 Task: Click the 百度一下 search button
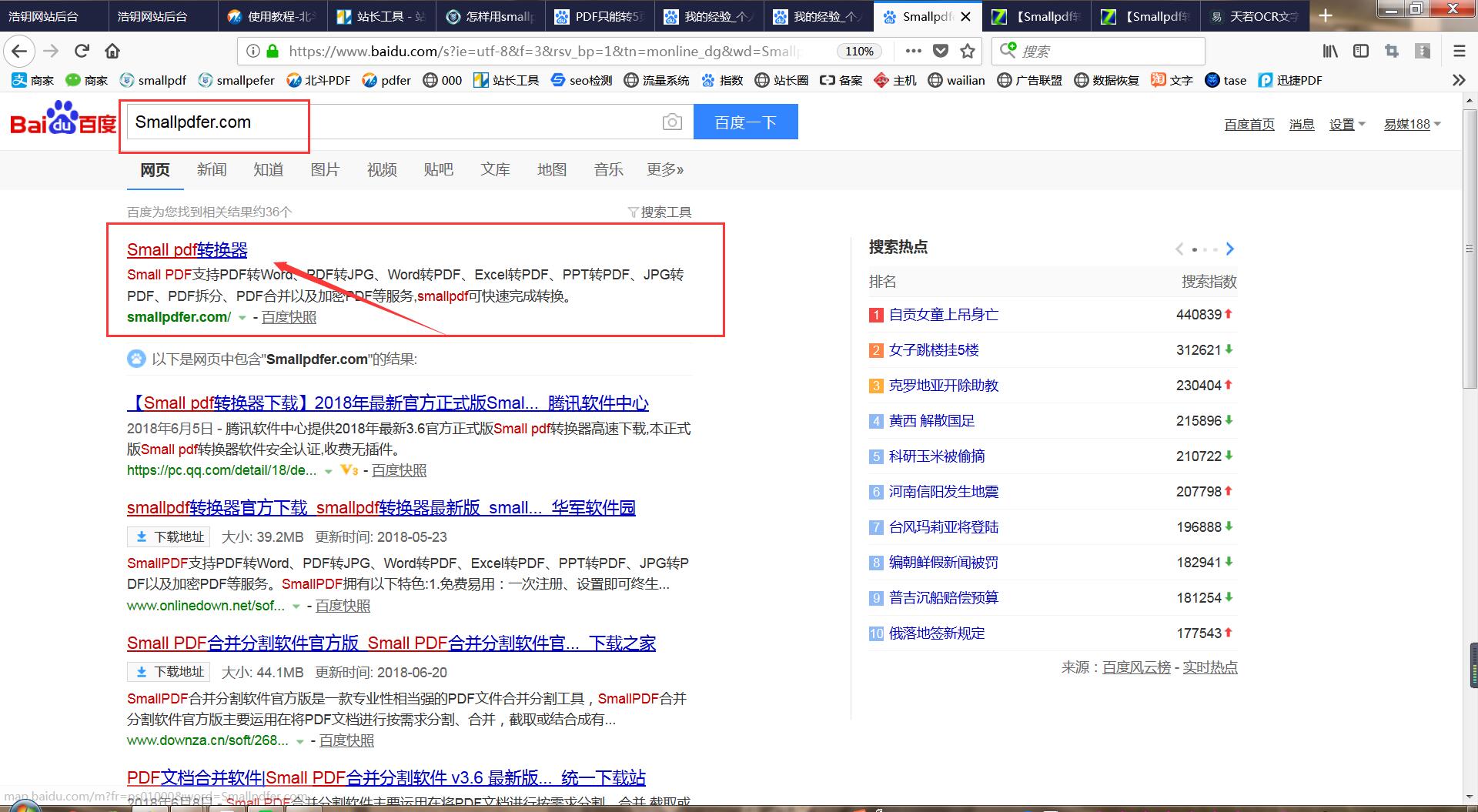pos(745,122)
